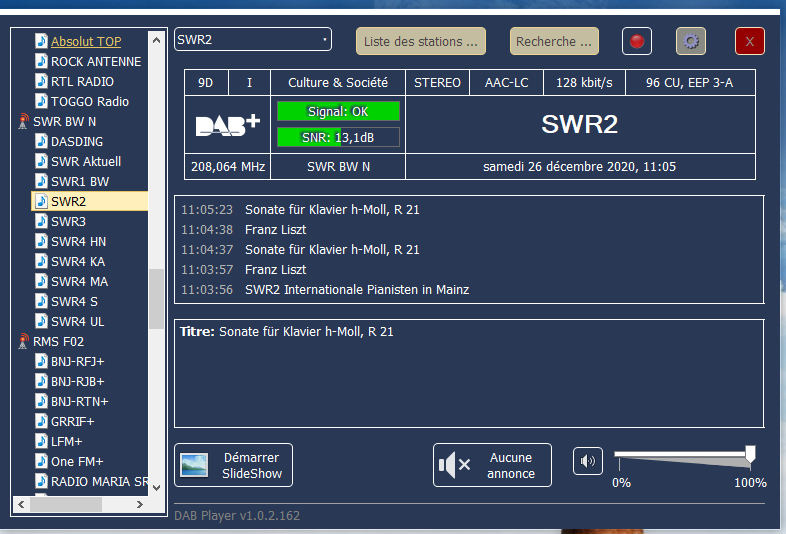Select ROCK ANTENNE in station list
786x534 pixels.
[x=96, y=62]
